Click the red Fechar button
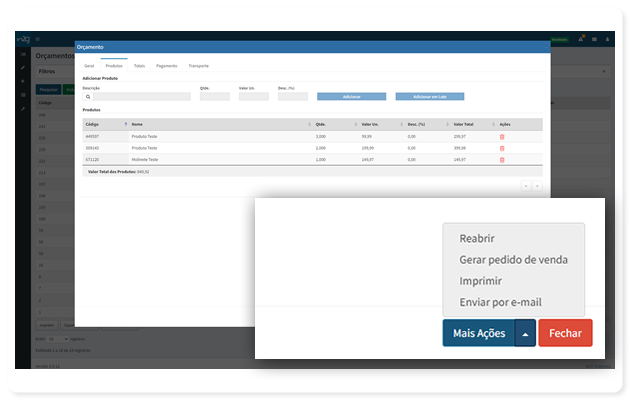 565,333
